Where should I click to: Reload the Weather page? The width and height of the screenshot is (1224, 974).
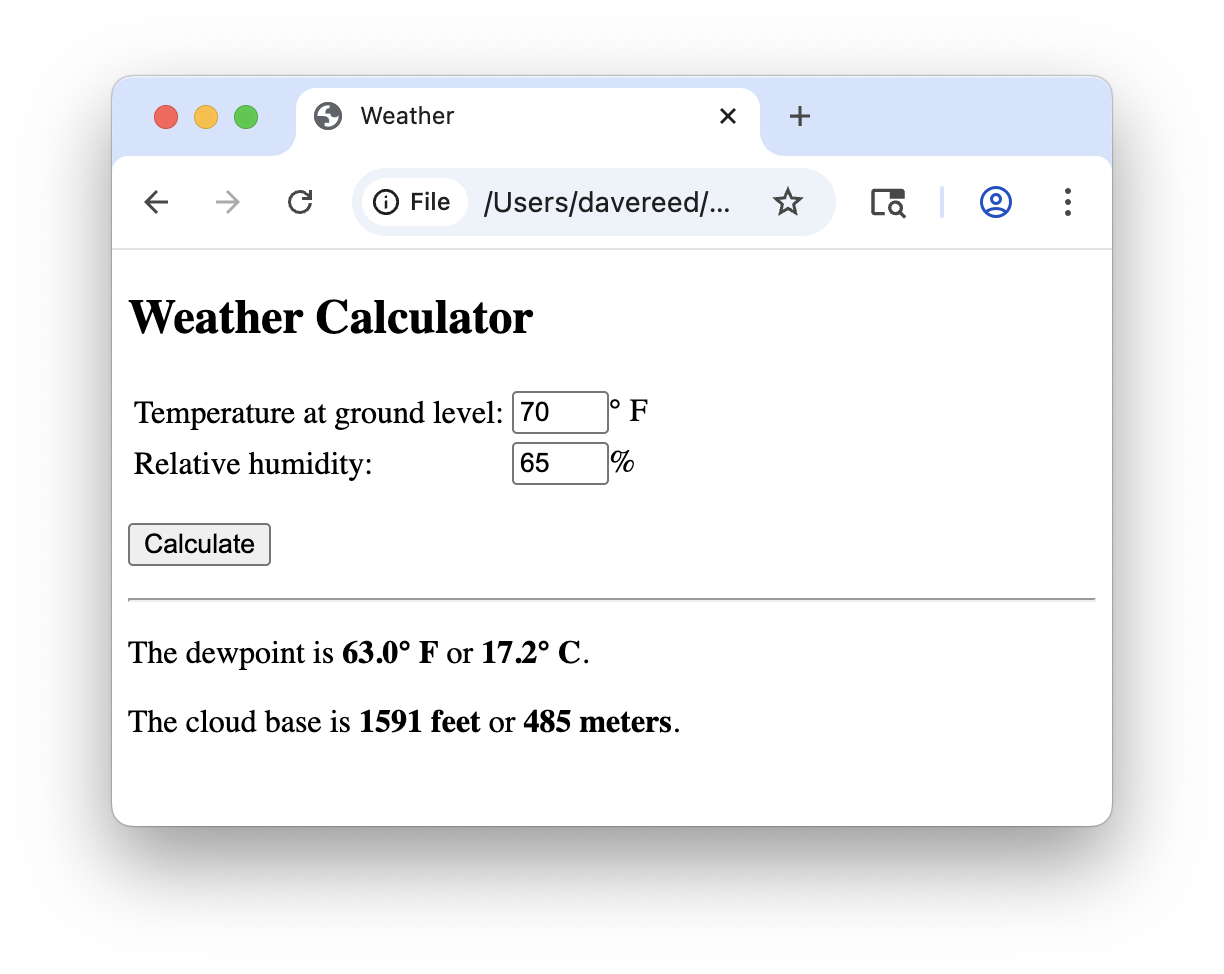pos(300,202)
